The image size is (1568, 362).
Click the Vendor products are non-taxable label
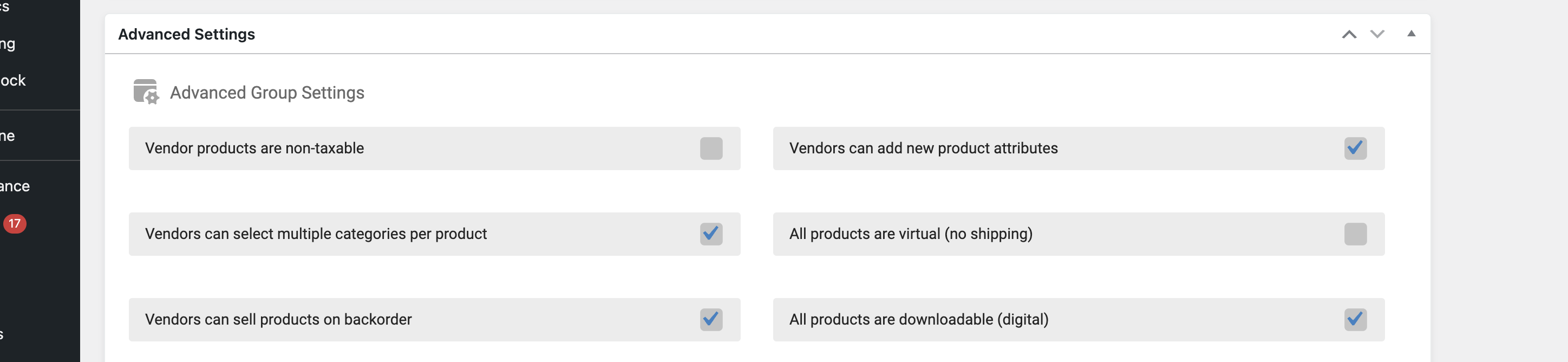254,148
